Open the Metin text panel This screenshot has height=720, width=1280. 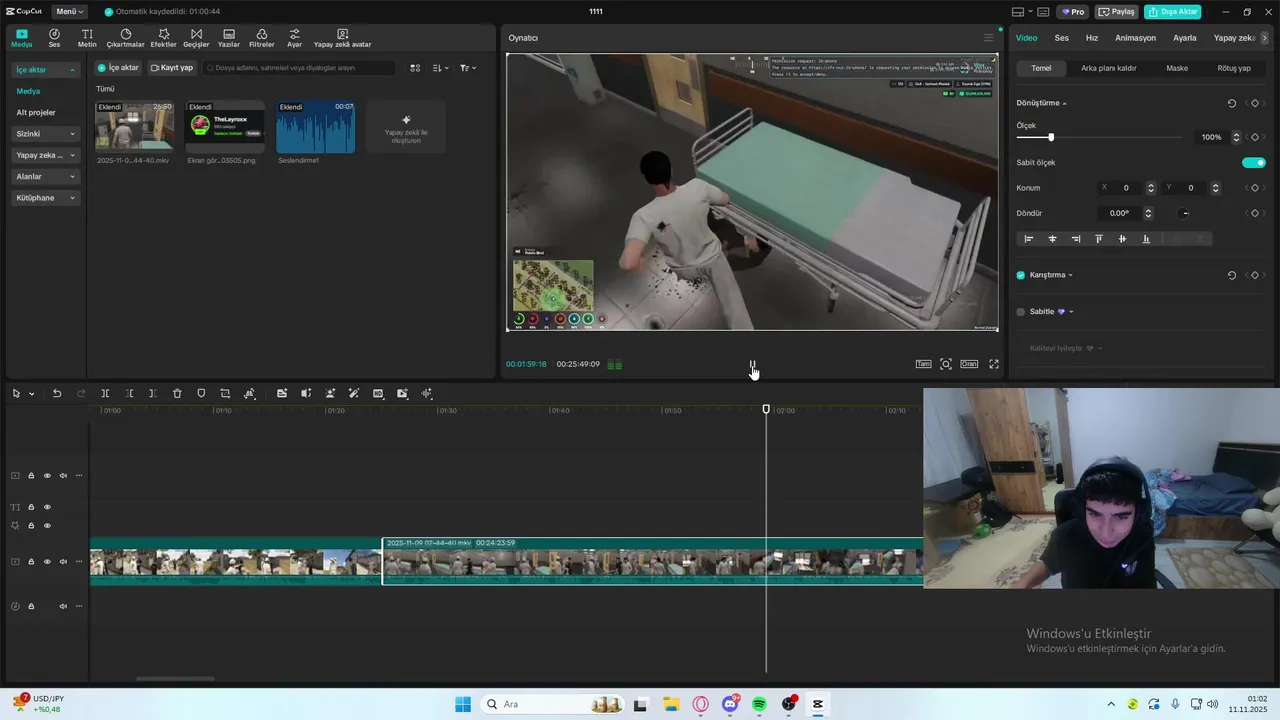pyautogui.click(x=87, y=38)
